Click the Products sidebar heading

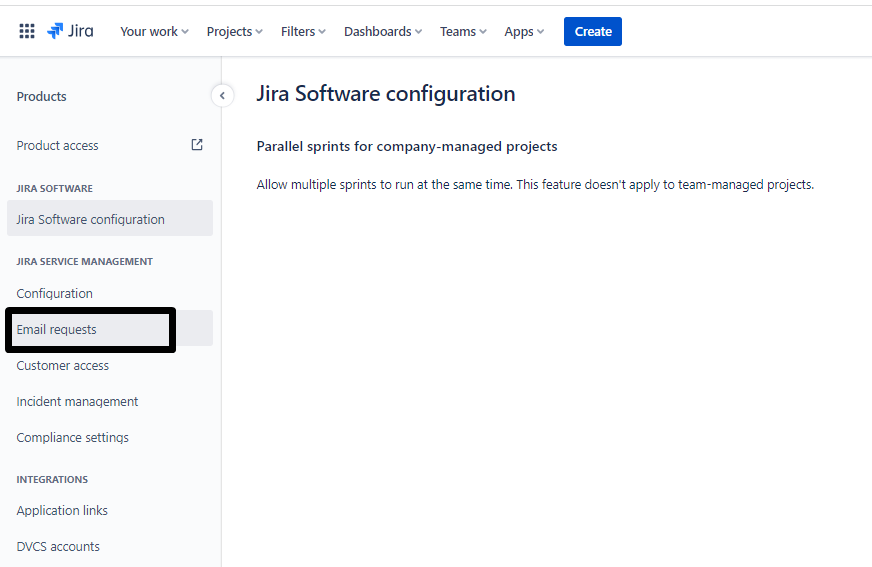click(x=41, y=97)
